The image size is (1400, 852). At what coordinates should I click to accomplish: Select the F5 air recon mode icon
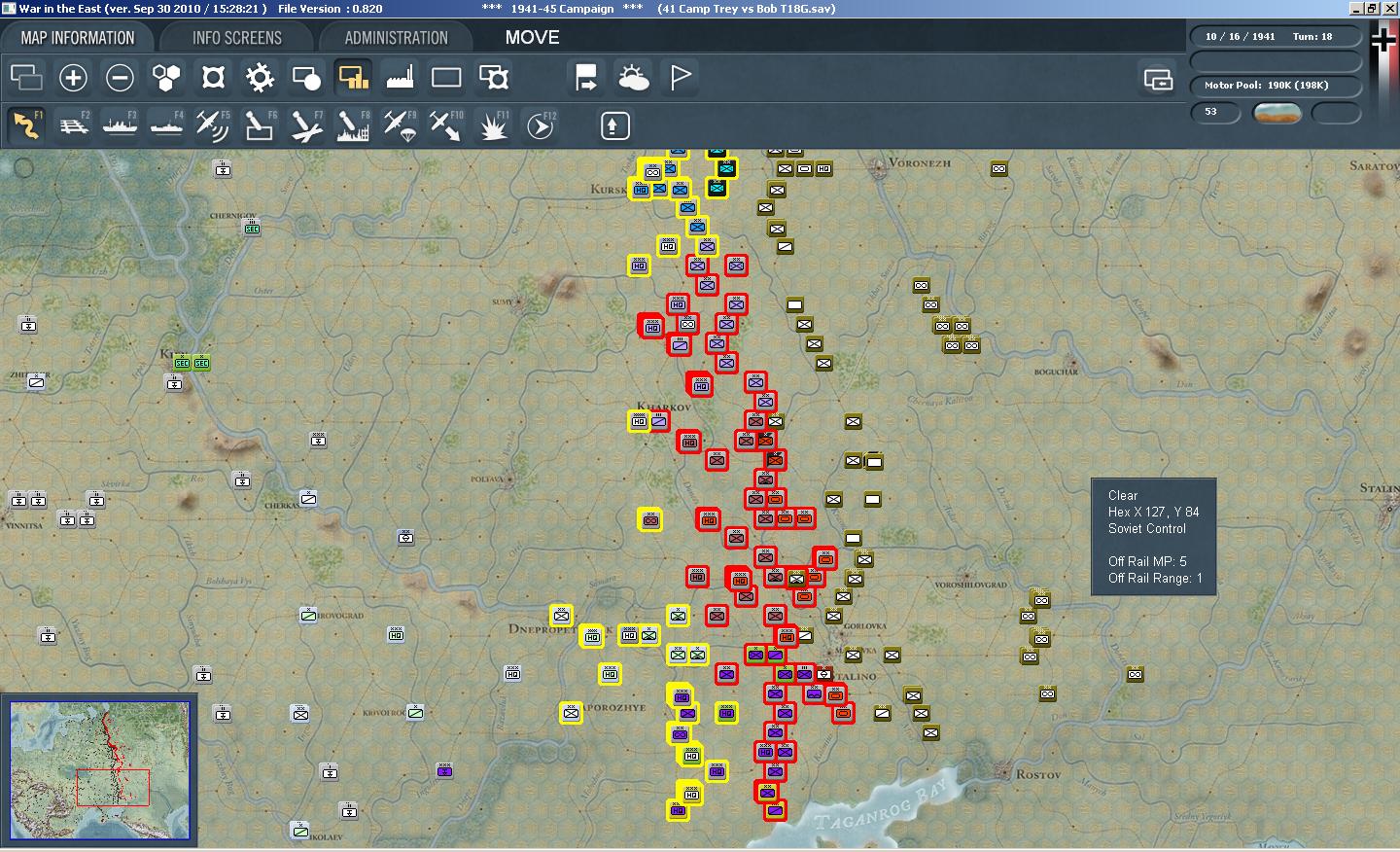(x=213, y=125)
